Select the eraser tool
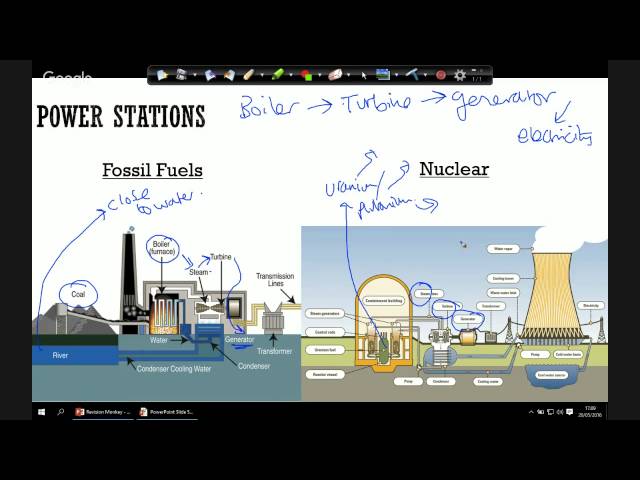The image size is (640, 480). coord(335,75)
